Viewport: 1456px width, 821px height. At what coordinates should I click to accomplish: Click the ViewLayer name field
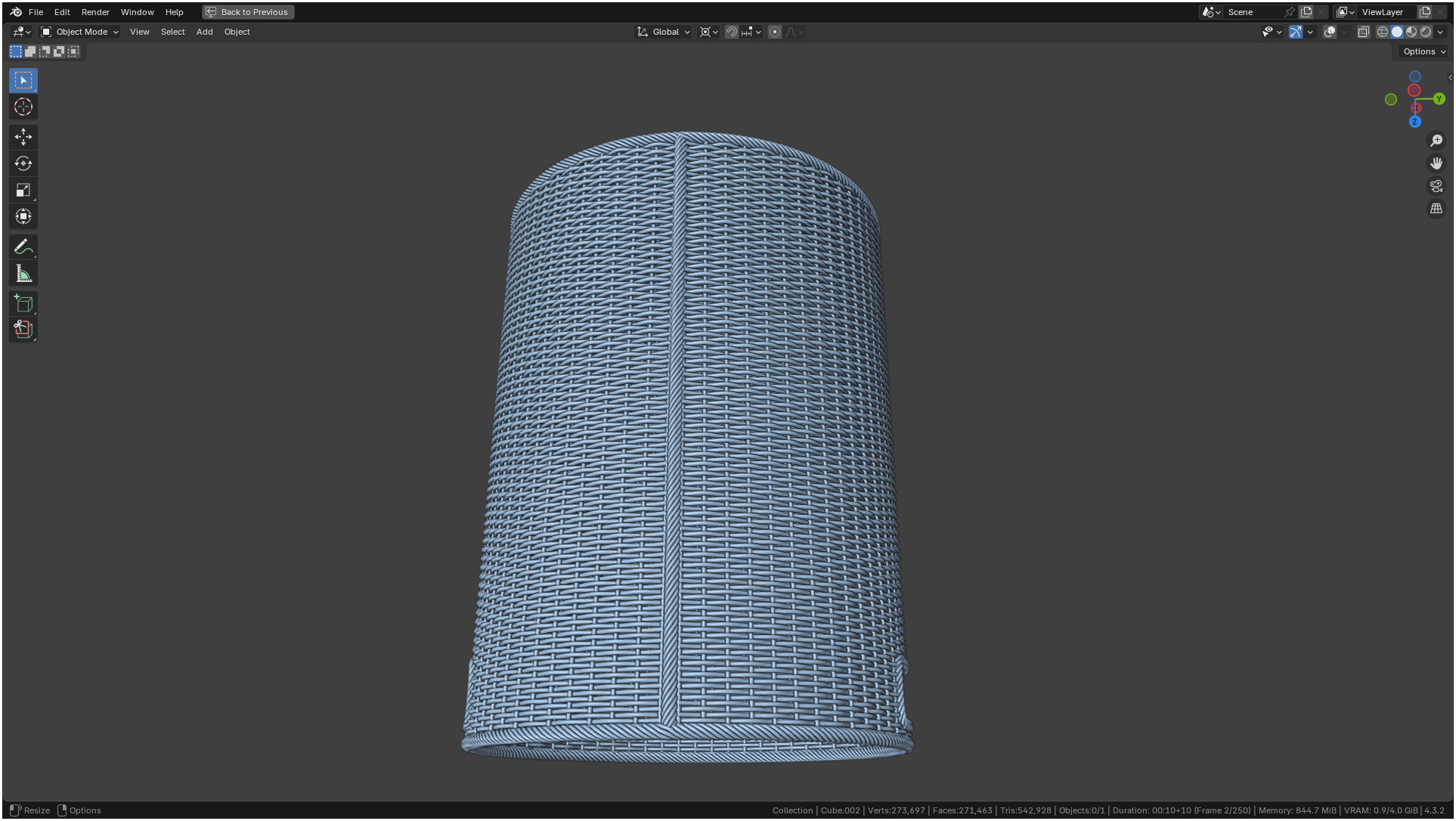(1386, 12)
